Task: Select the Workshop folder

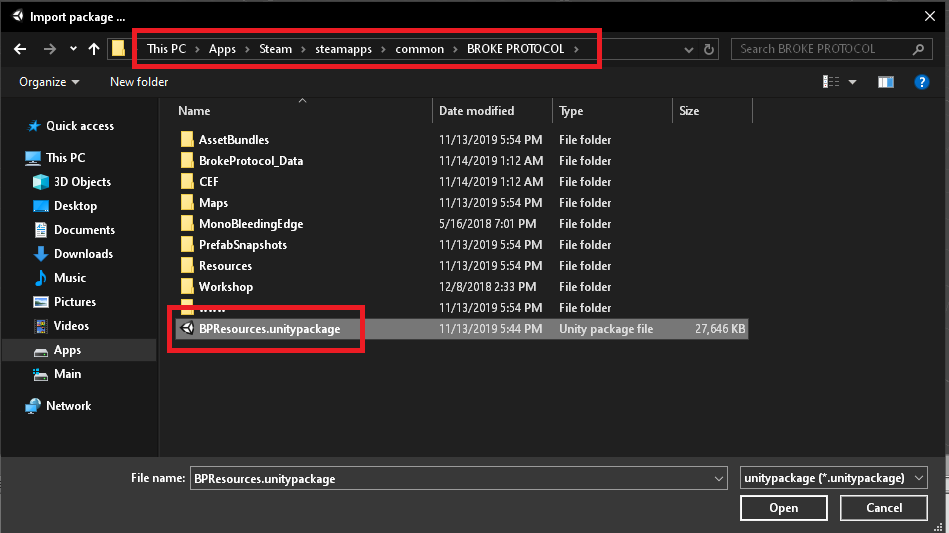Action: pyautogui.click(x=226, y=287)
